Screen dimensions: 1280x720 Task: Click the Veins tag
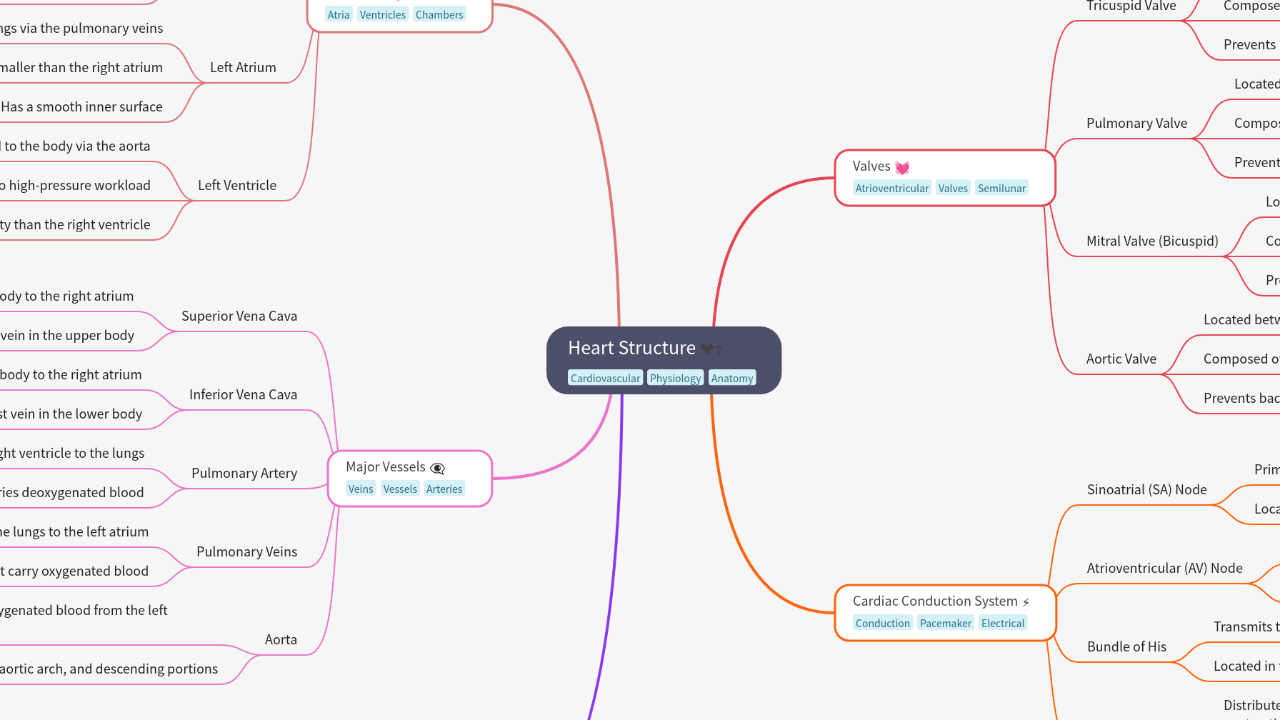[x=361, y=489]
